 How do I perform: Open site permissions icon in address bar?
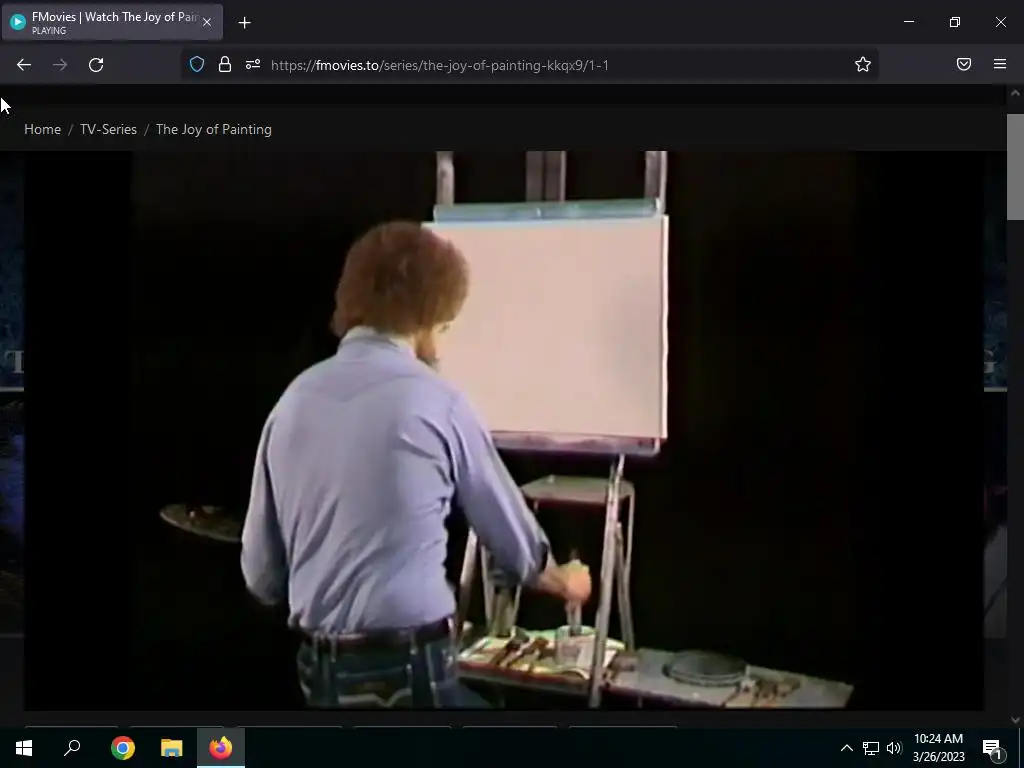[x=253, y=64]
